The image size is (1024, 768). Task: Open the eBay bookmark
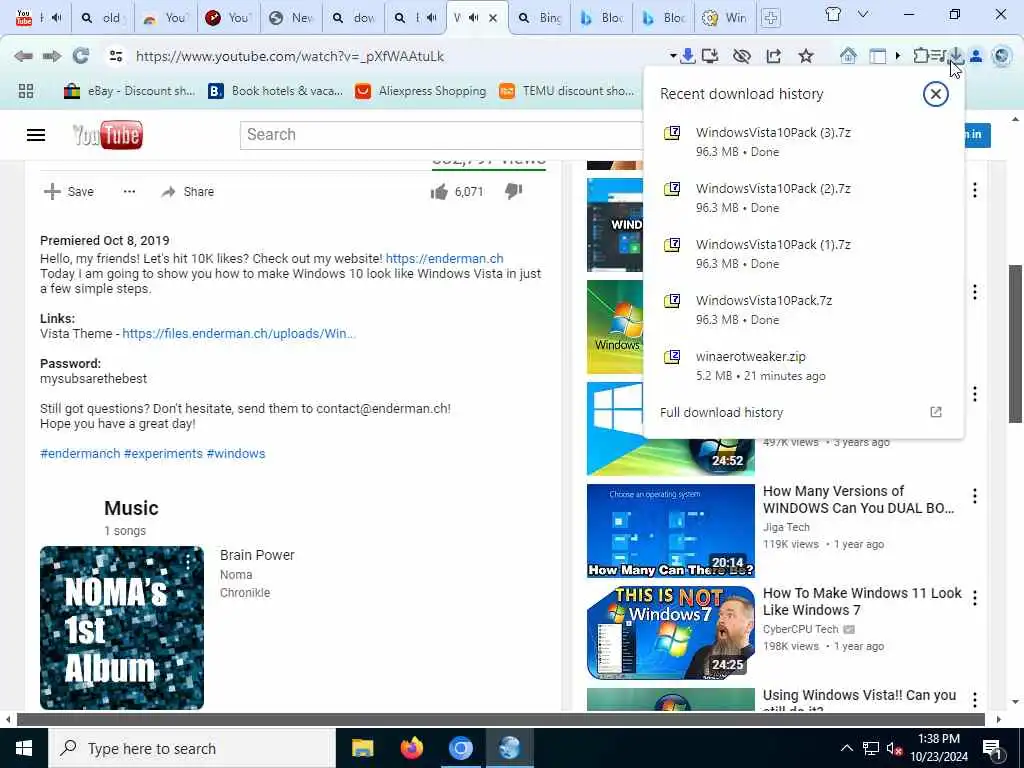129,91
